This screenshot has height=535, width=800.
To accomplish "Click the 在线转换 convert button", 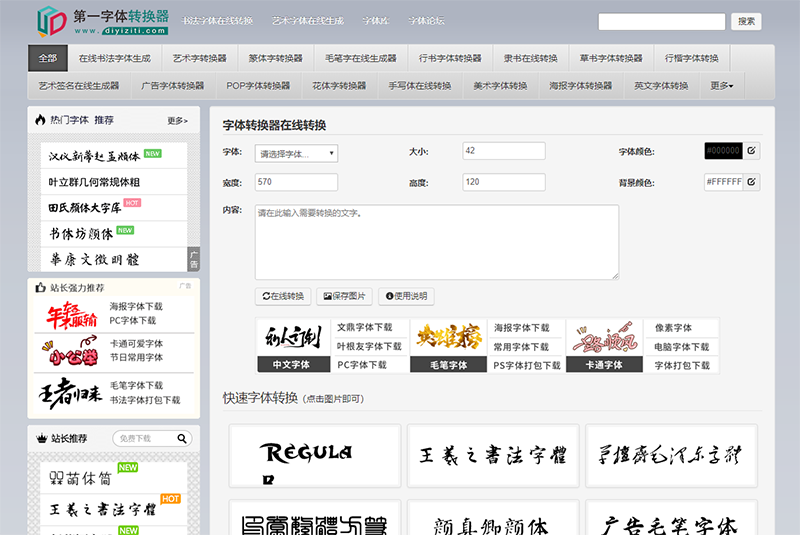I will (x=283, y=296).
